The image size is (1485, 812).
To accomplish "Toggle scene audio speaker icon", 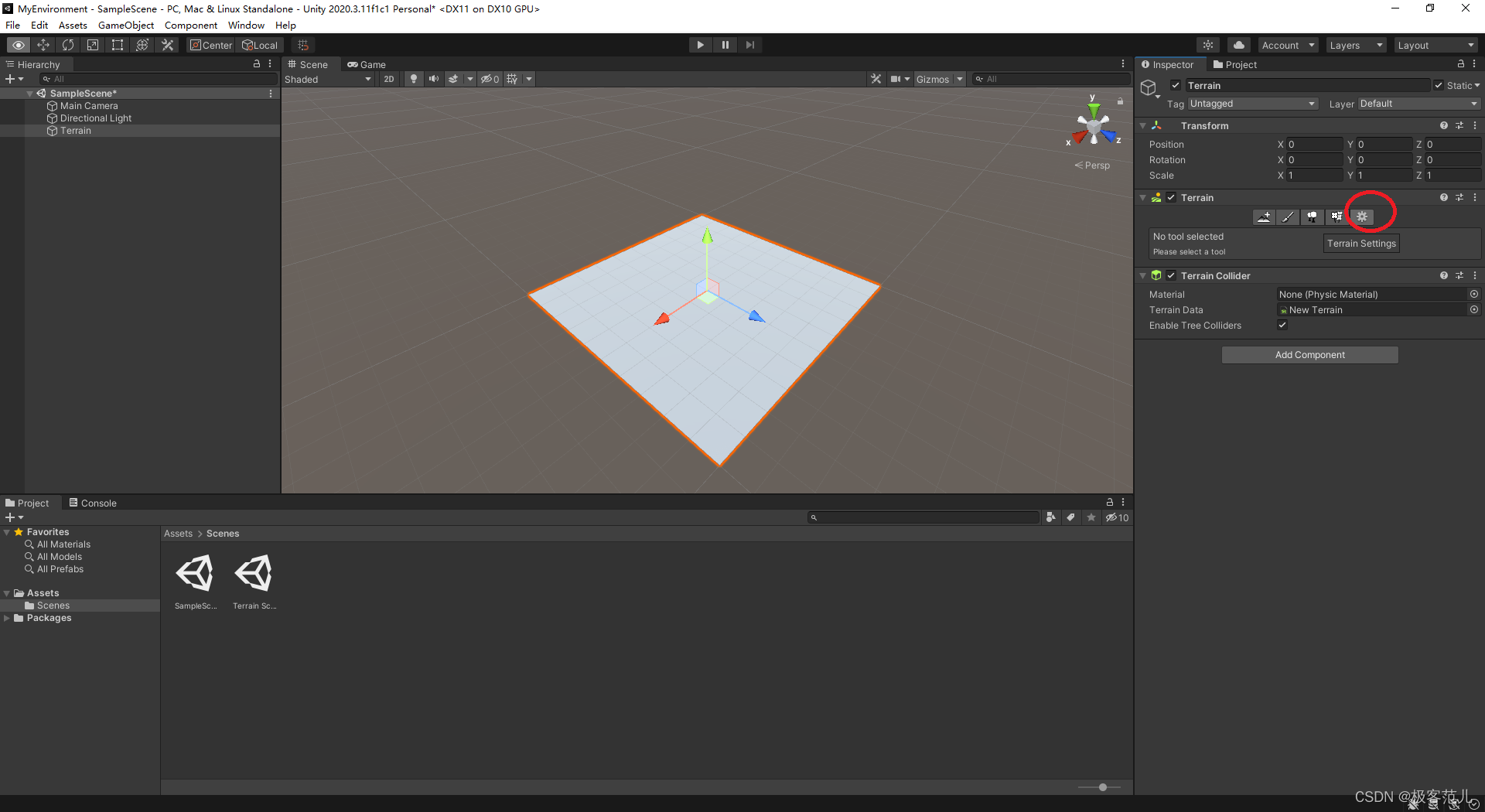I will [x=433, y=79].
